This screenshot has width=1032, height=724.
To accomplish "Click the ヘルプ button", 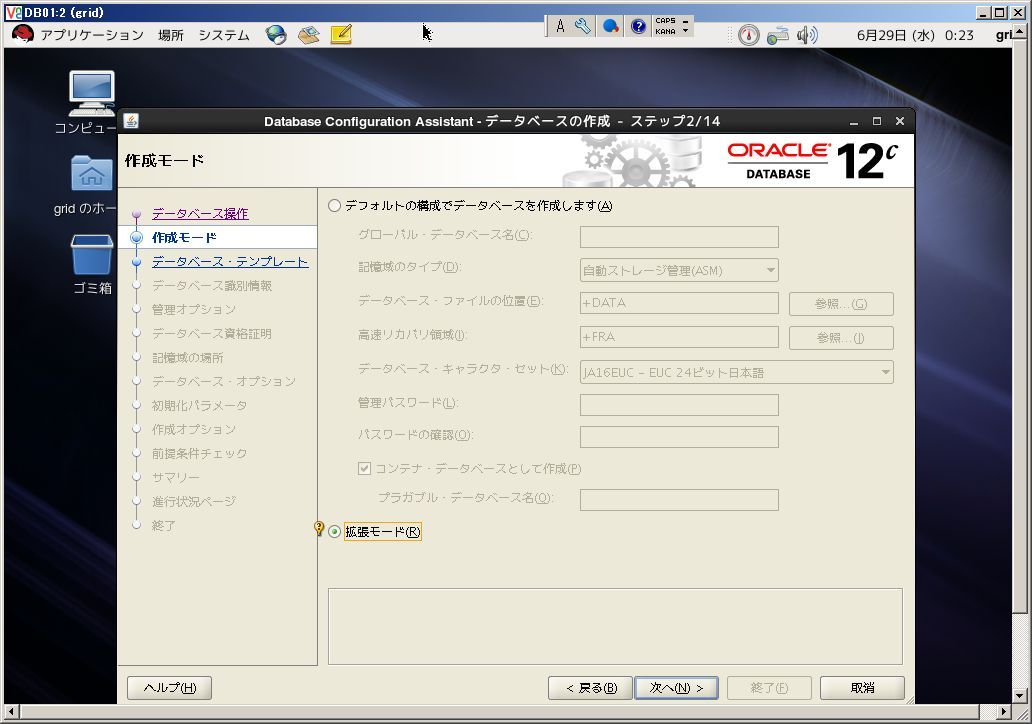I will pyautogui.click(x=169, y=688).
